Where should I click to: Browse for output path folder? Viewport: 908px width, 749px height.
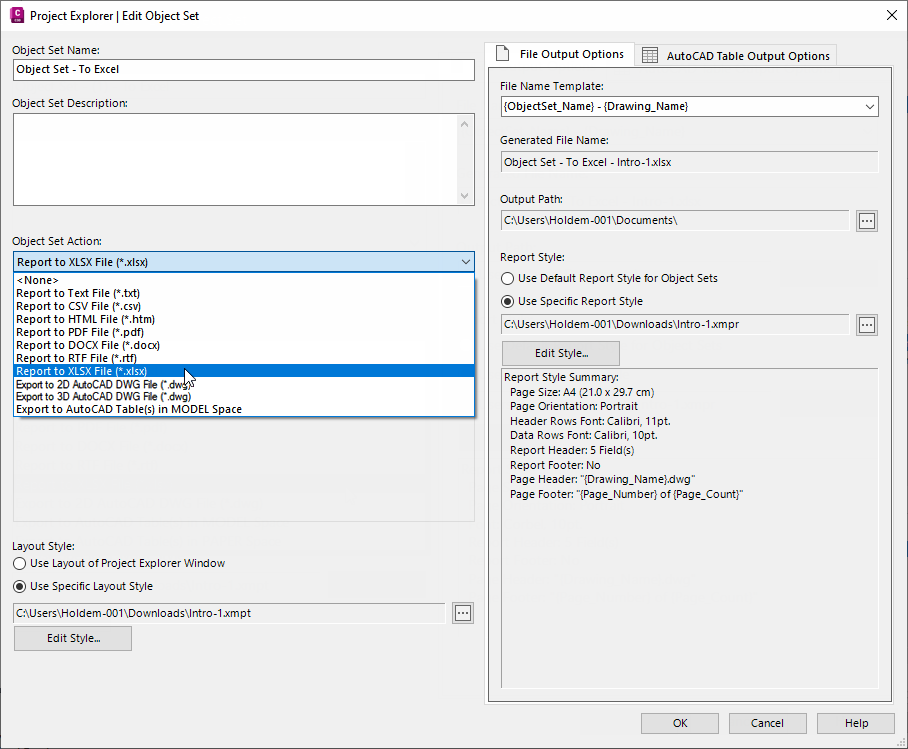(867, 220)
